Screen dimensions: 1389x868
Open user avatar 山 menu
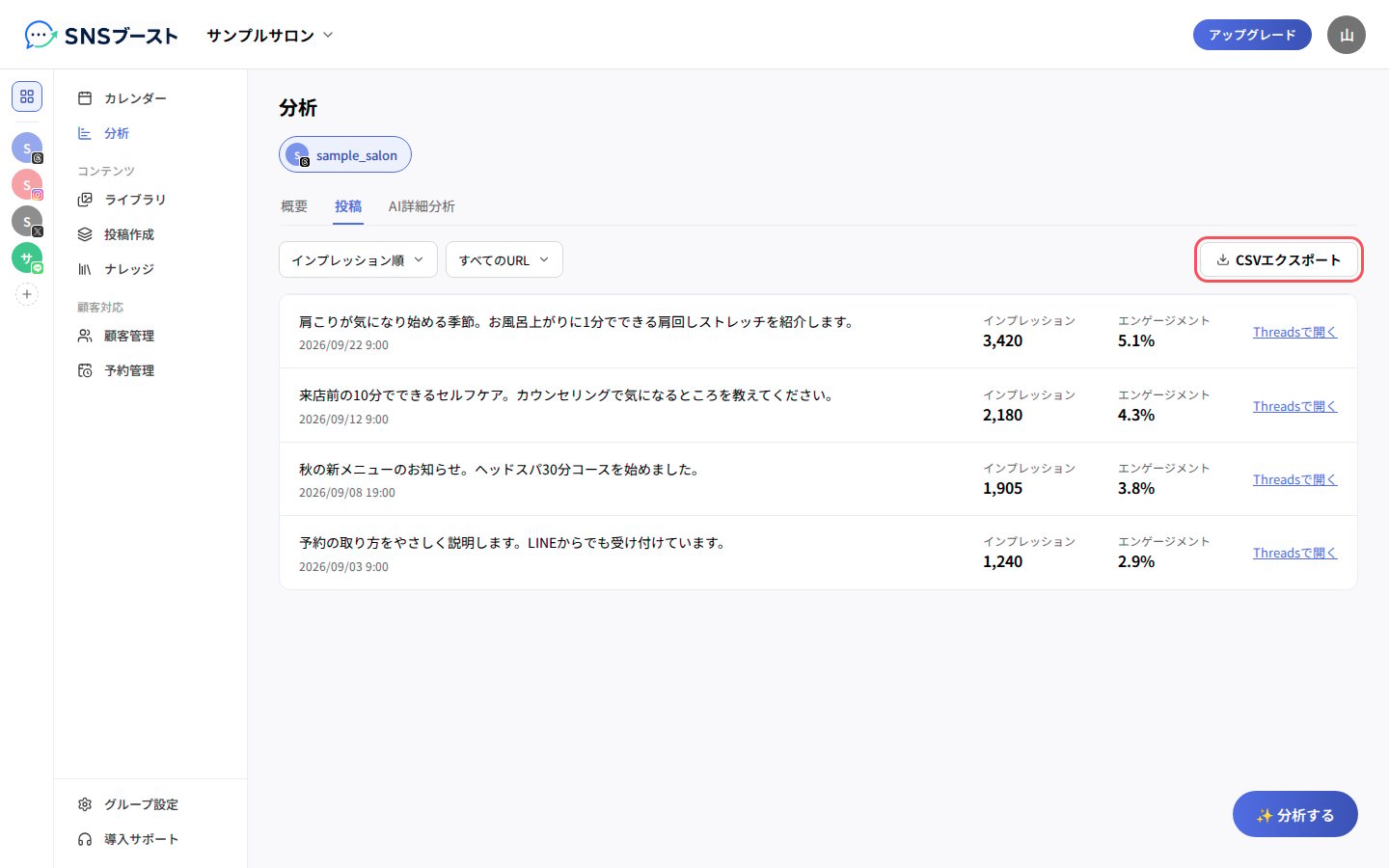(1347, 35)
